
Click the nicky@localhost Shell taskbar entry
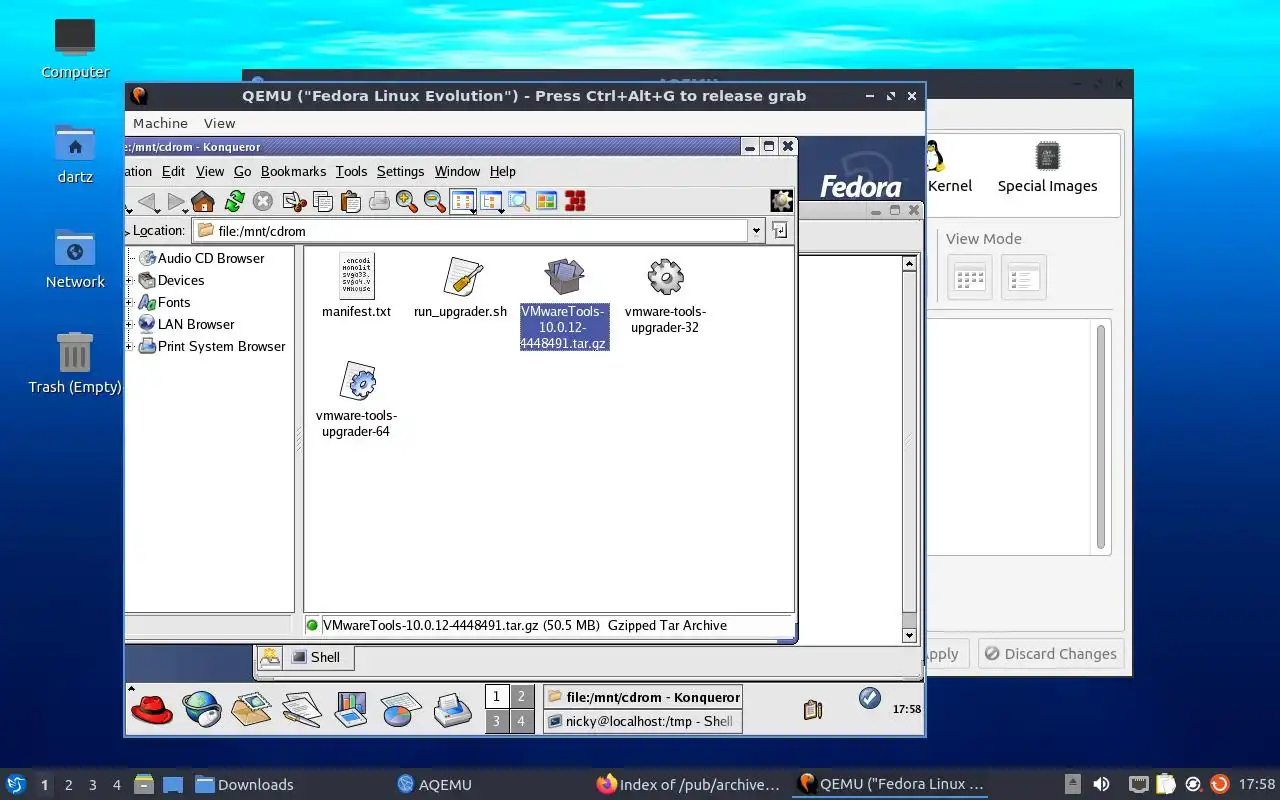642,721
